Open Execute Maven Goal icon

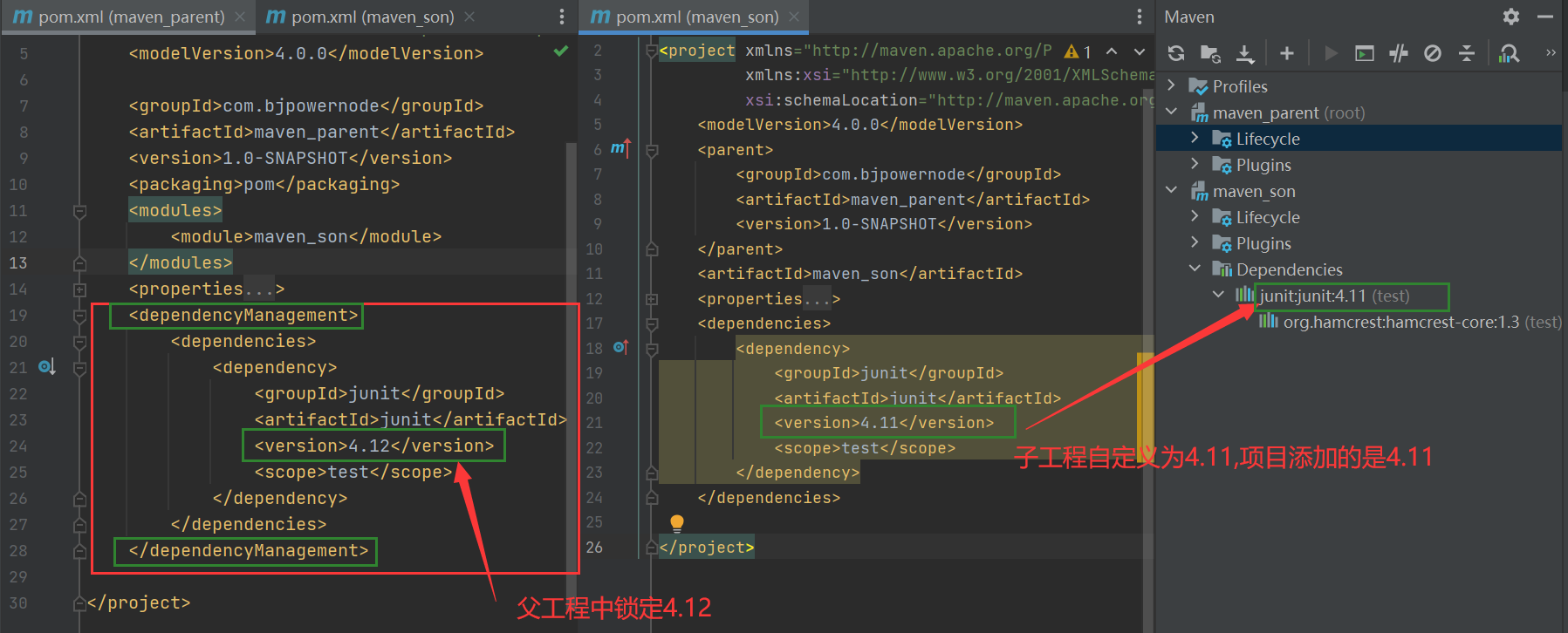click(1365, 54)
